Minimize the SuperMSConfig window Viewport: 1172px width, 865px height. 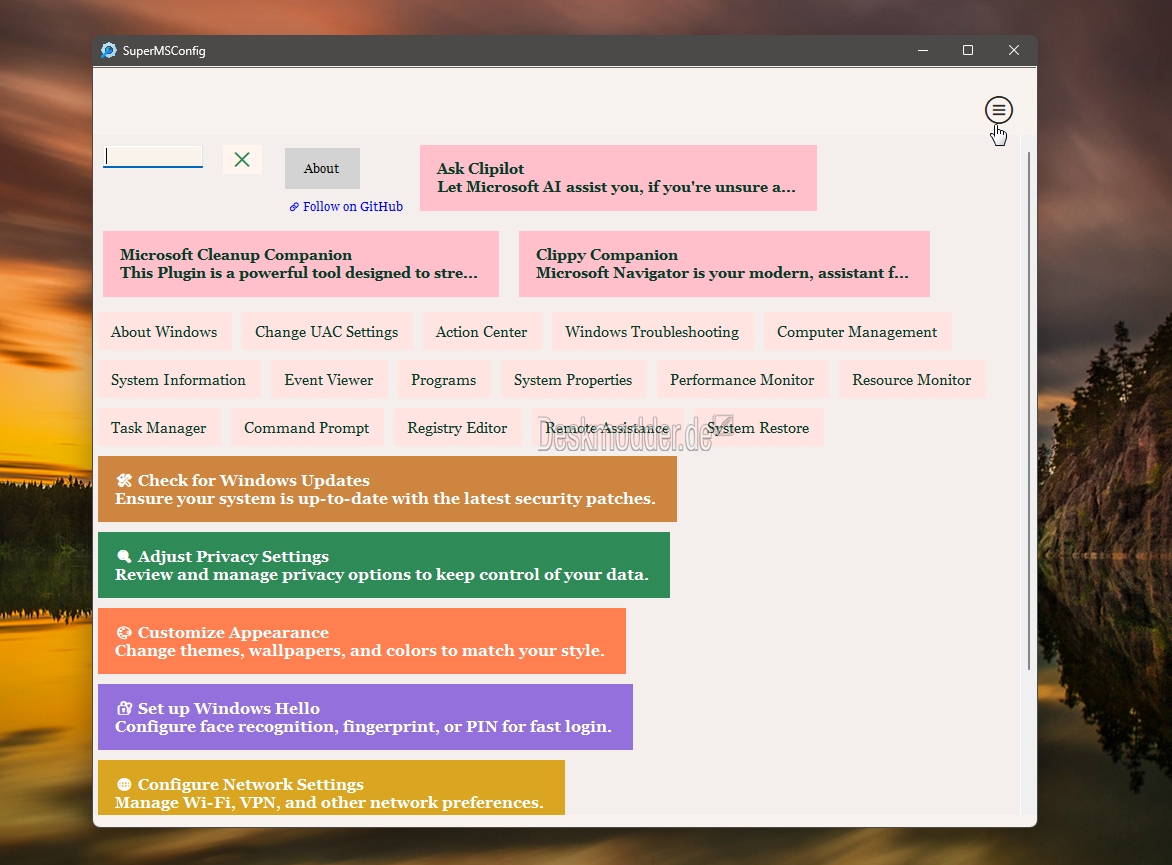pos(923,50)
